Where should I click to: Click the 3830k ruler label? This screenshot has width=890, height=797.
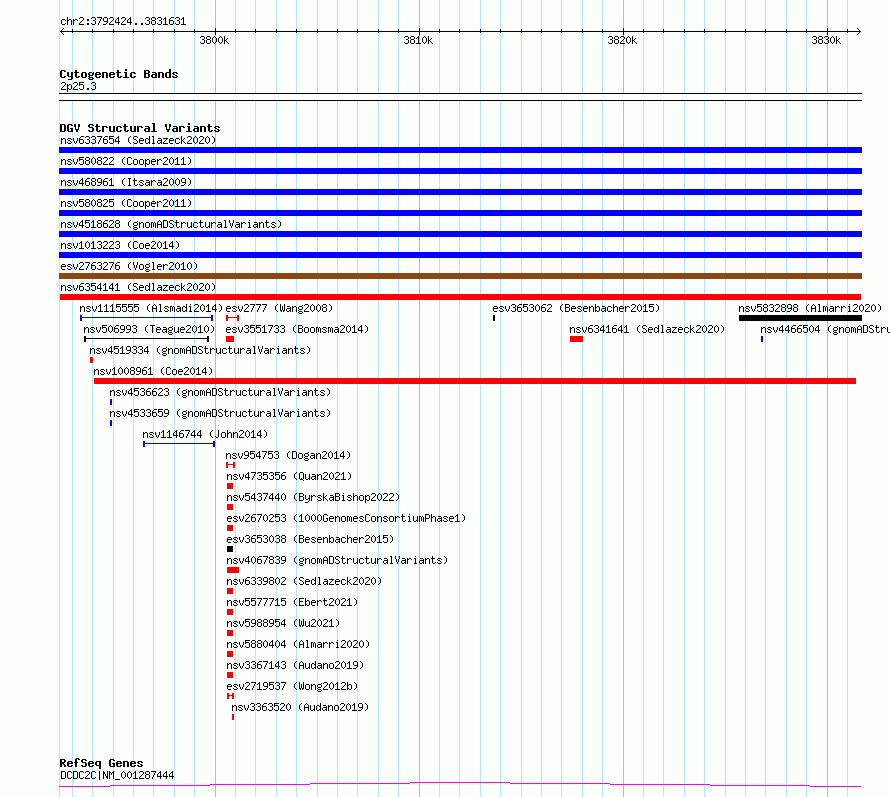click(x=826, y=40)
